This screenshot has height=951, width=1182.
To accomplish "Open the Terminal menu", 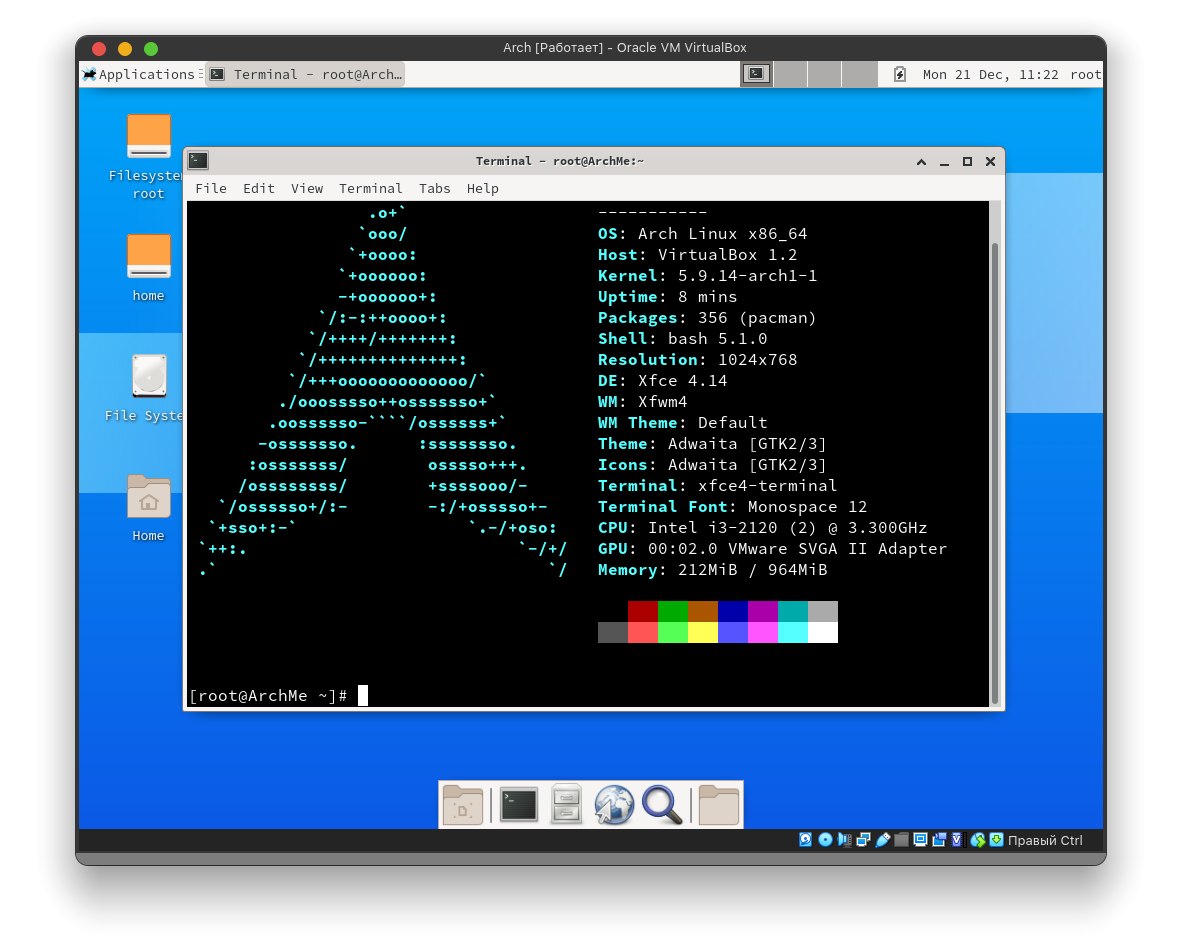I will pyautogui.click(x=370, y=188).
